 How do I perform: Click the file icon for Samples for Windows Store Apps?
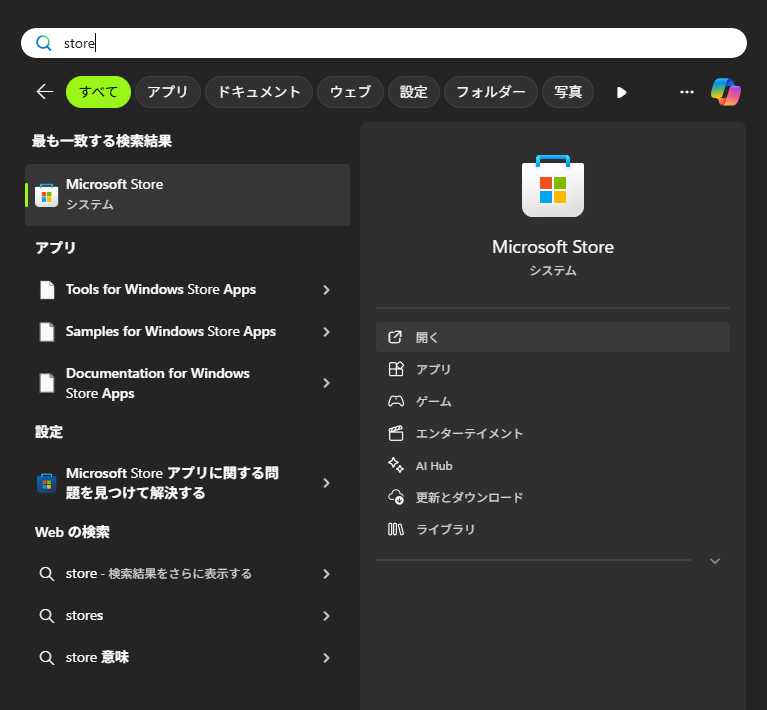(47, 332)
